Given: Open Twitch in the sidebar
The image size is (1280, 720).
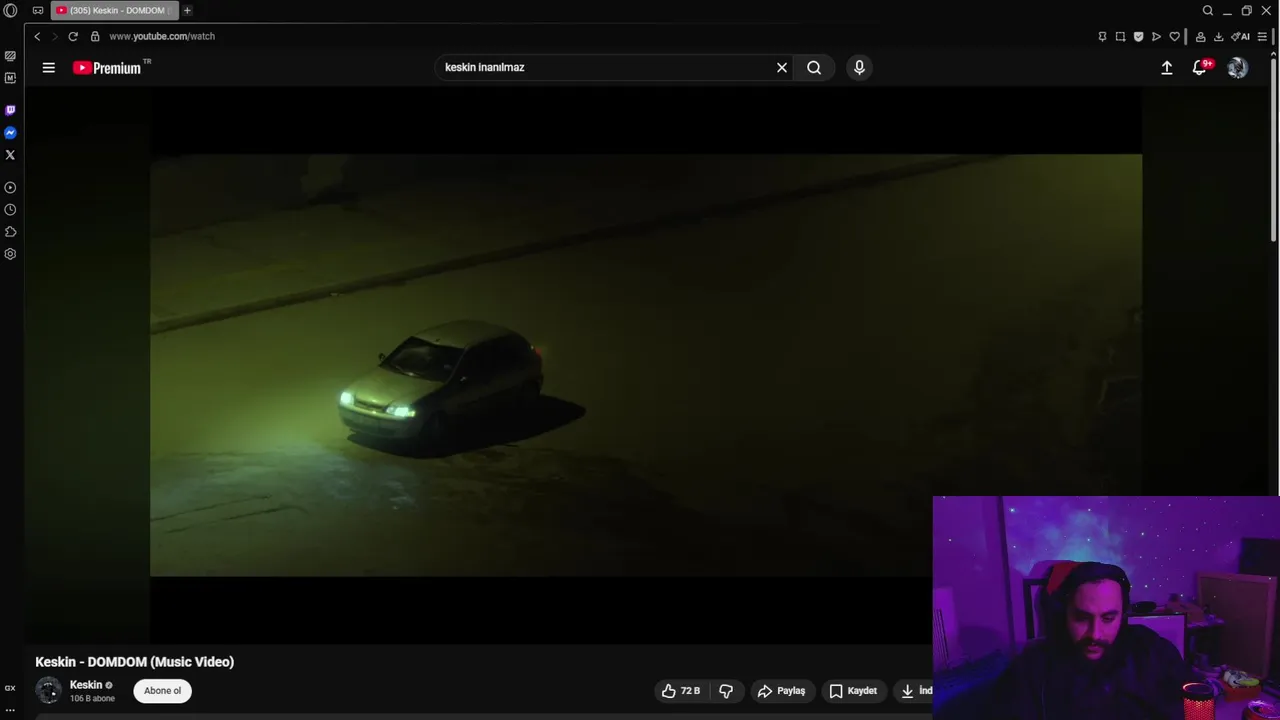Looking at the screenshot, I should tap(10, 110).
